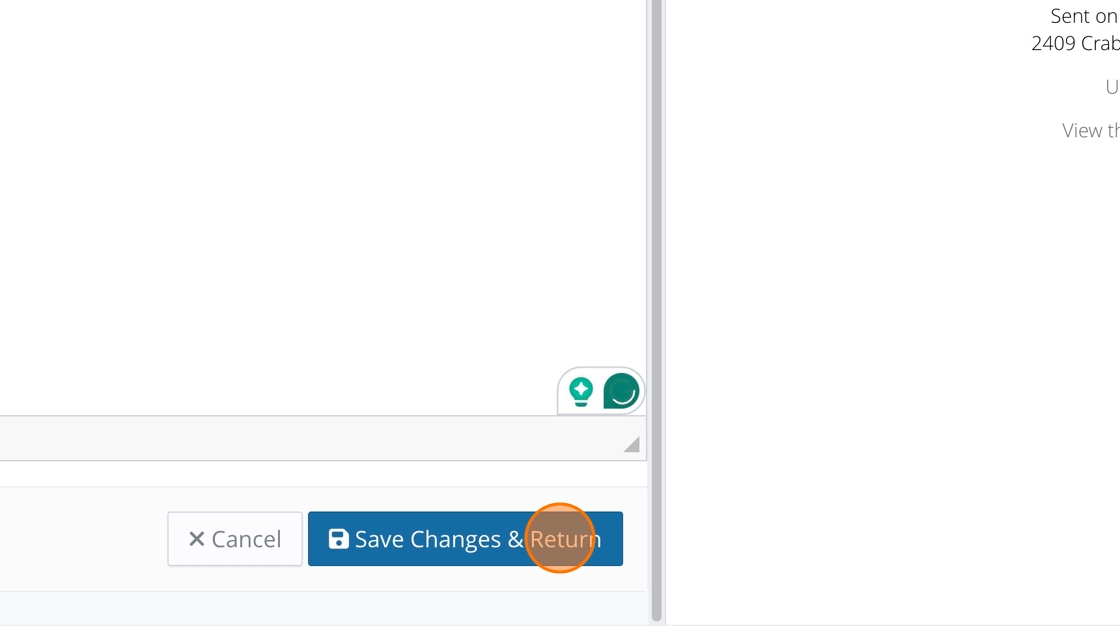
Task: Click the text area resize corner handle
Action: pyautogui.click(x=631, y=444)
